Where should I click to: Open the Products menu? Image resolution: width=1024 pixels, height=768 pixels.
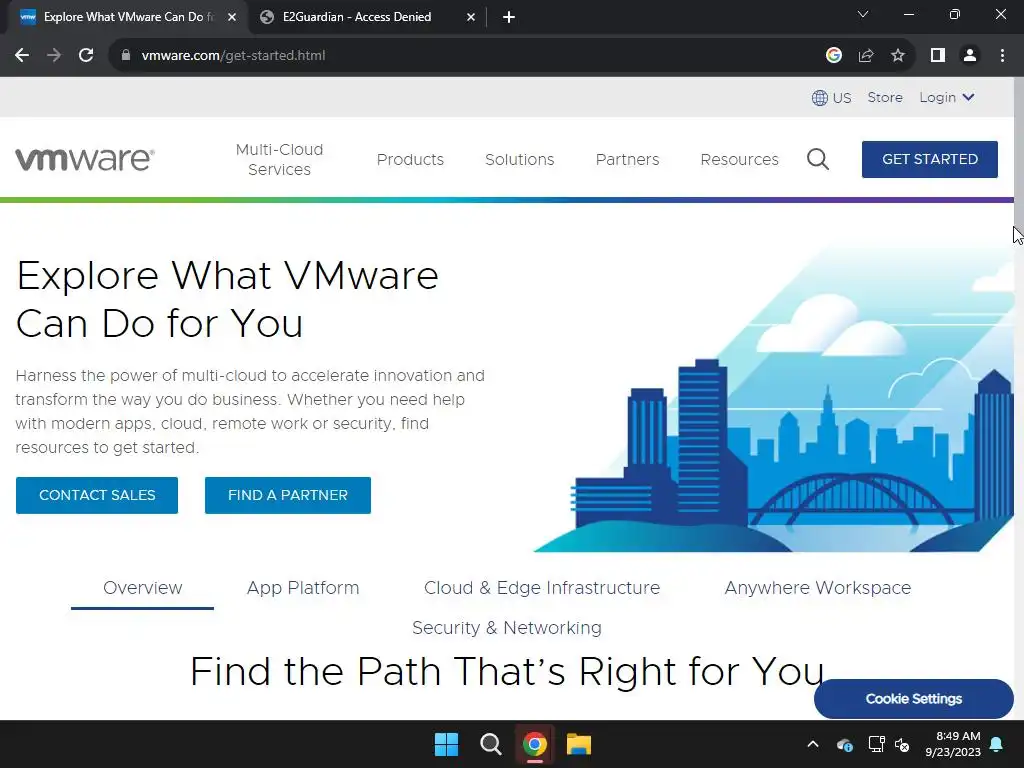point(410,159)
